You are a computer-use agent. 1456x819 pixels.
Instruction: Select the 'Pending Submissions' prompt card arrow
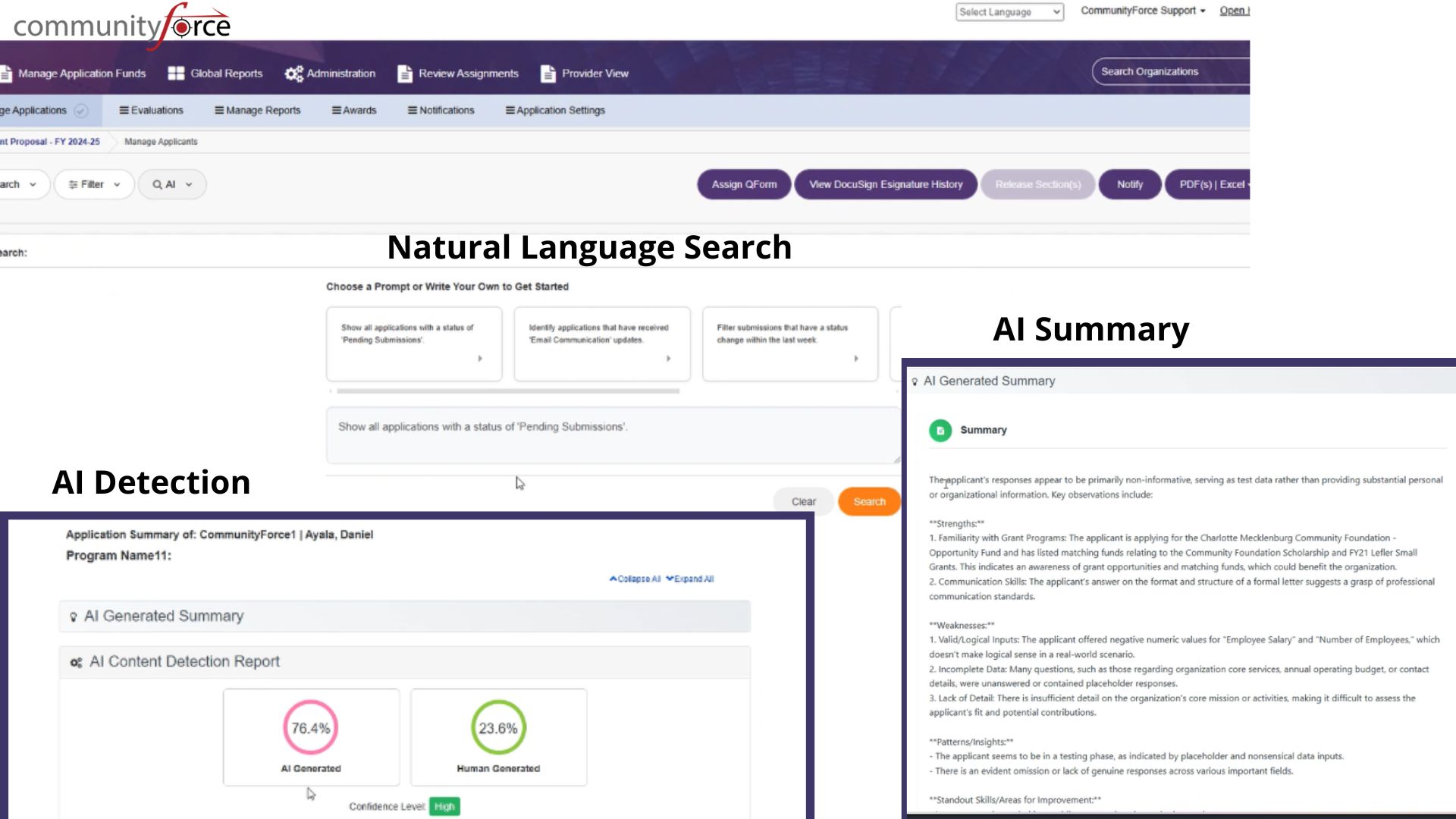(x=480, y=358)
